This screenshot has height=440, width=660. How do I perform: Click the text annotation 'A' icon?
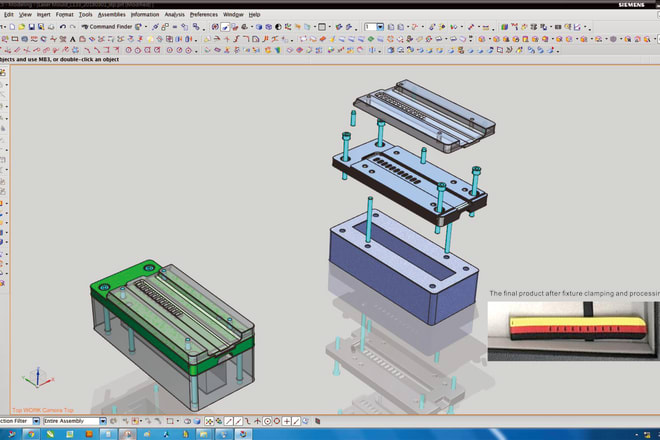72,39
